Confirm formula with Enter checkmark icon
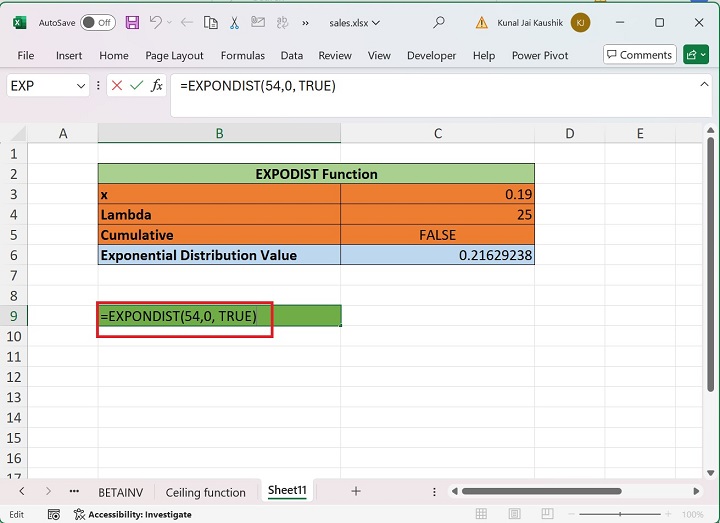 pyautogui.click(x=137, y=86)
